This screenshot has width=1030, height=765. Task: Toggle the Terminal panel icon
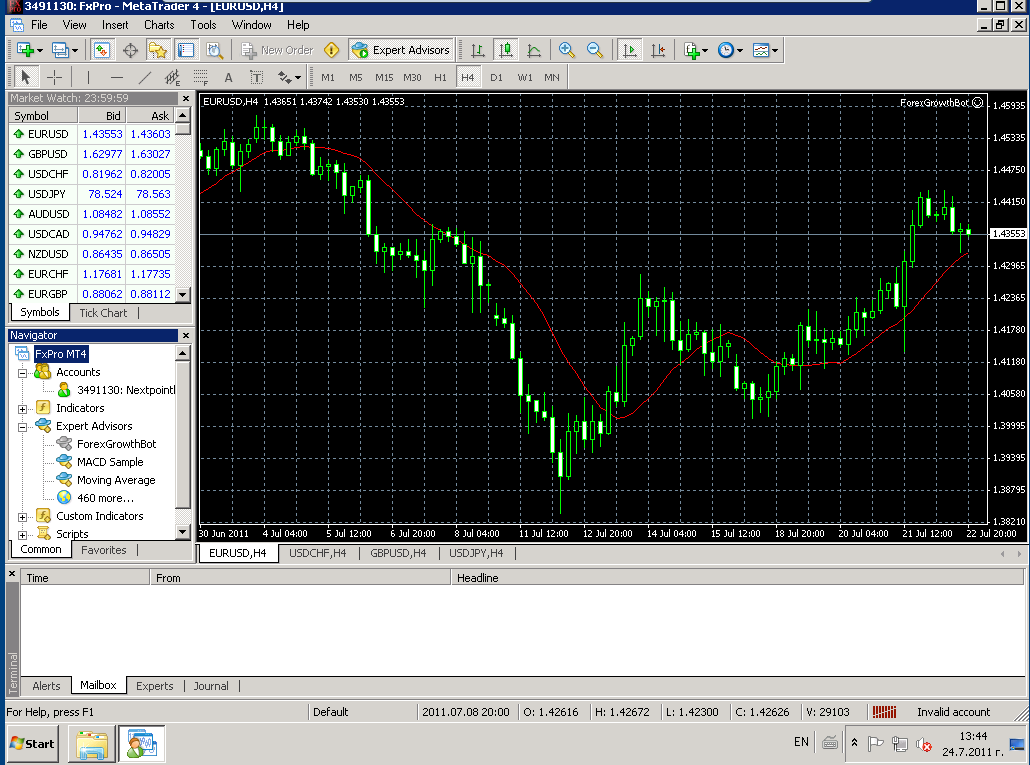pyautogui.click(x=186, y=50)
